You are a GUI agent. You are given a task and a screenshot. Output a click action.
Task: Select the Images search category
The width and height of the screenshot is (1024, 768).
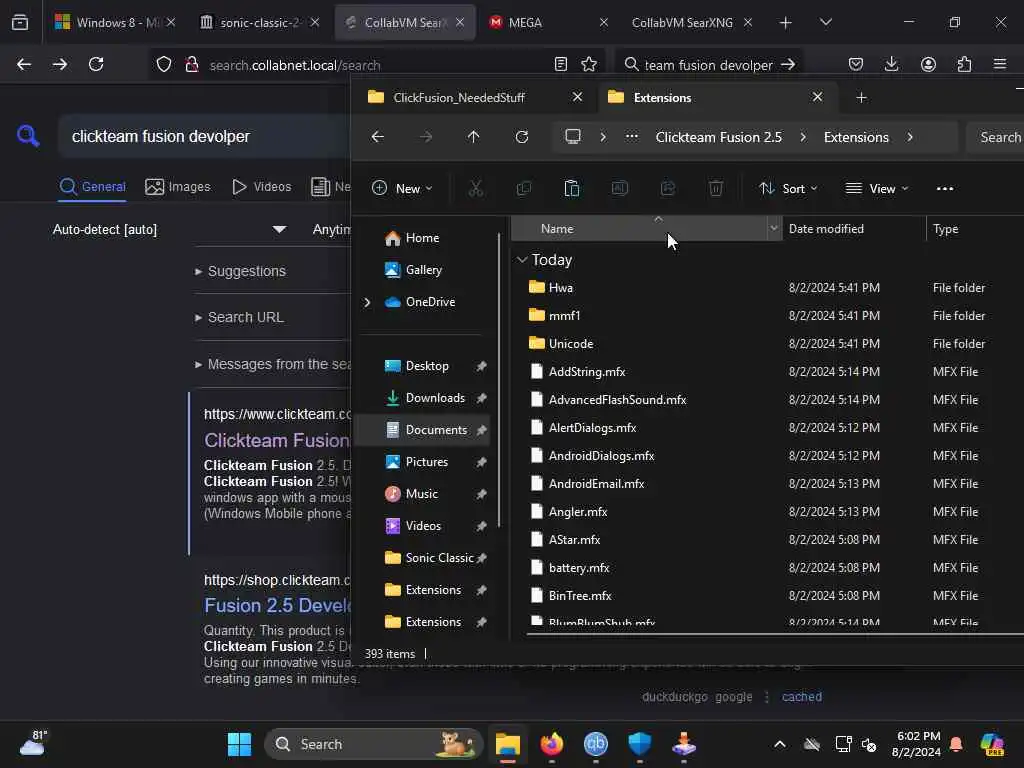tap(178, 187)
